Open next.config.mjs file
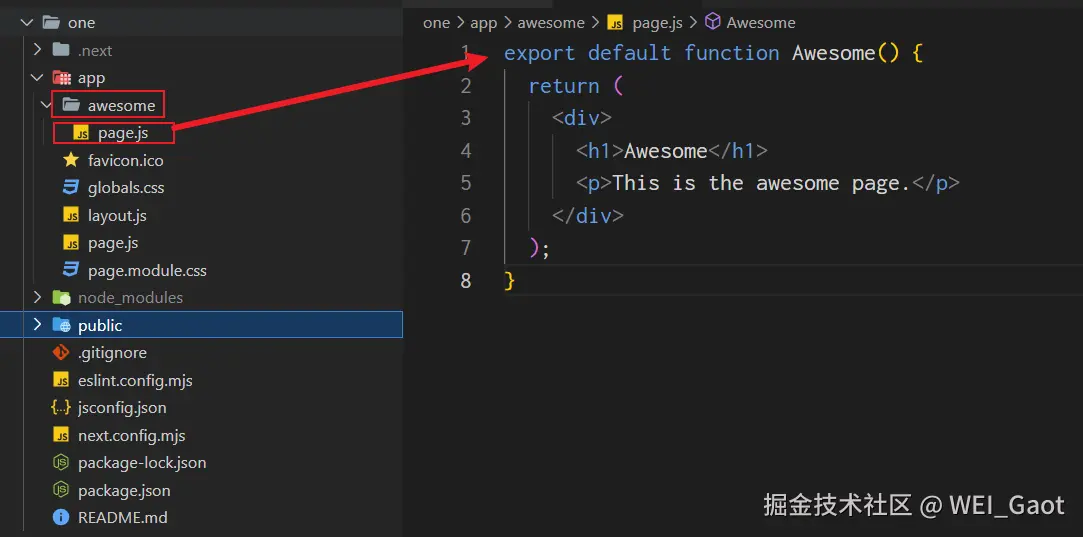Screen dimensions: 1083x537 click(131, 435)
